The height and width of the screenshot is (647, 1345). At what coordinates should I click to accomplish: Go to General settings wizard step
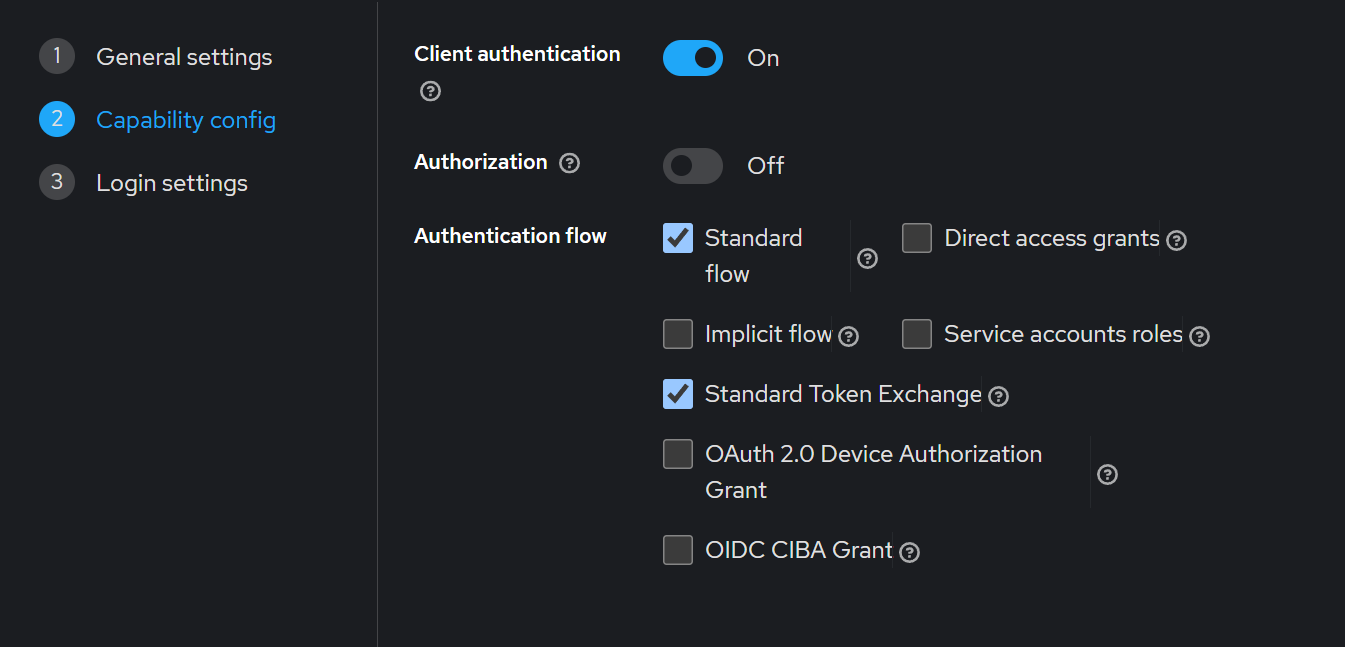tap(183, 57)
